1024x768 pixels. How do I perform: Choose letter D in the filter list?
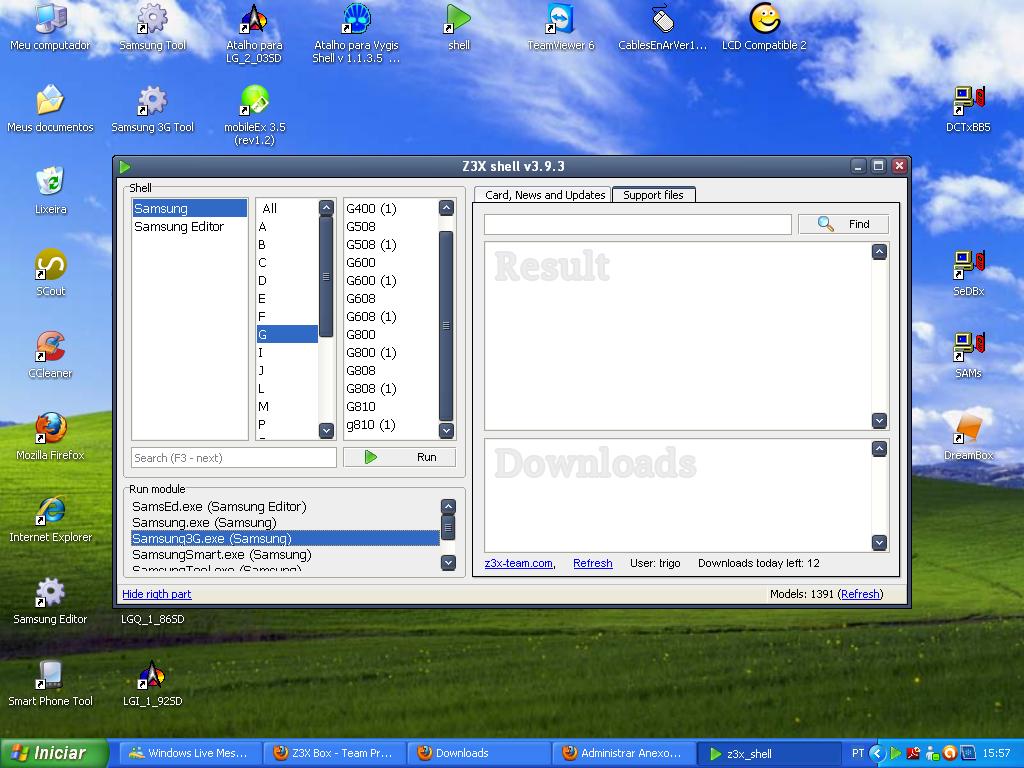tap(287, 281)
